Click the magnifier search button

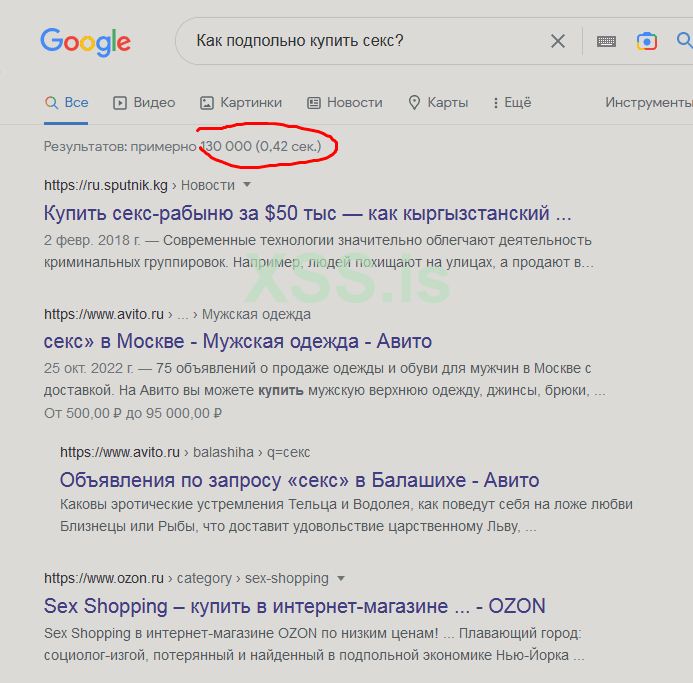[685, 40]
